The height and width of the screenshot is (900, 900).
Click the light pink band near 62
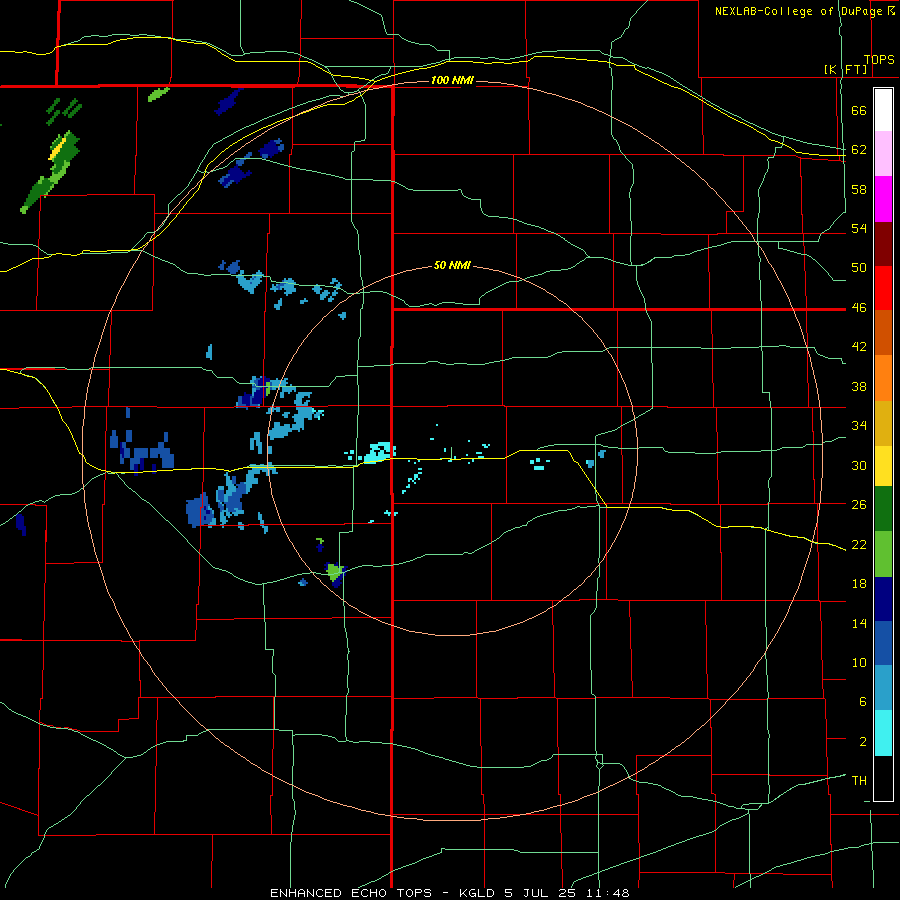(883, 153)
